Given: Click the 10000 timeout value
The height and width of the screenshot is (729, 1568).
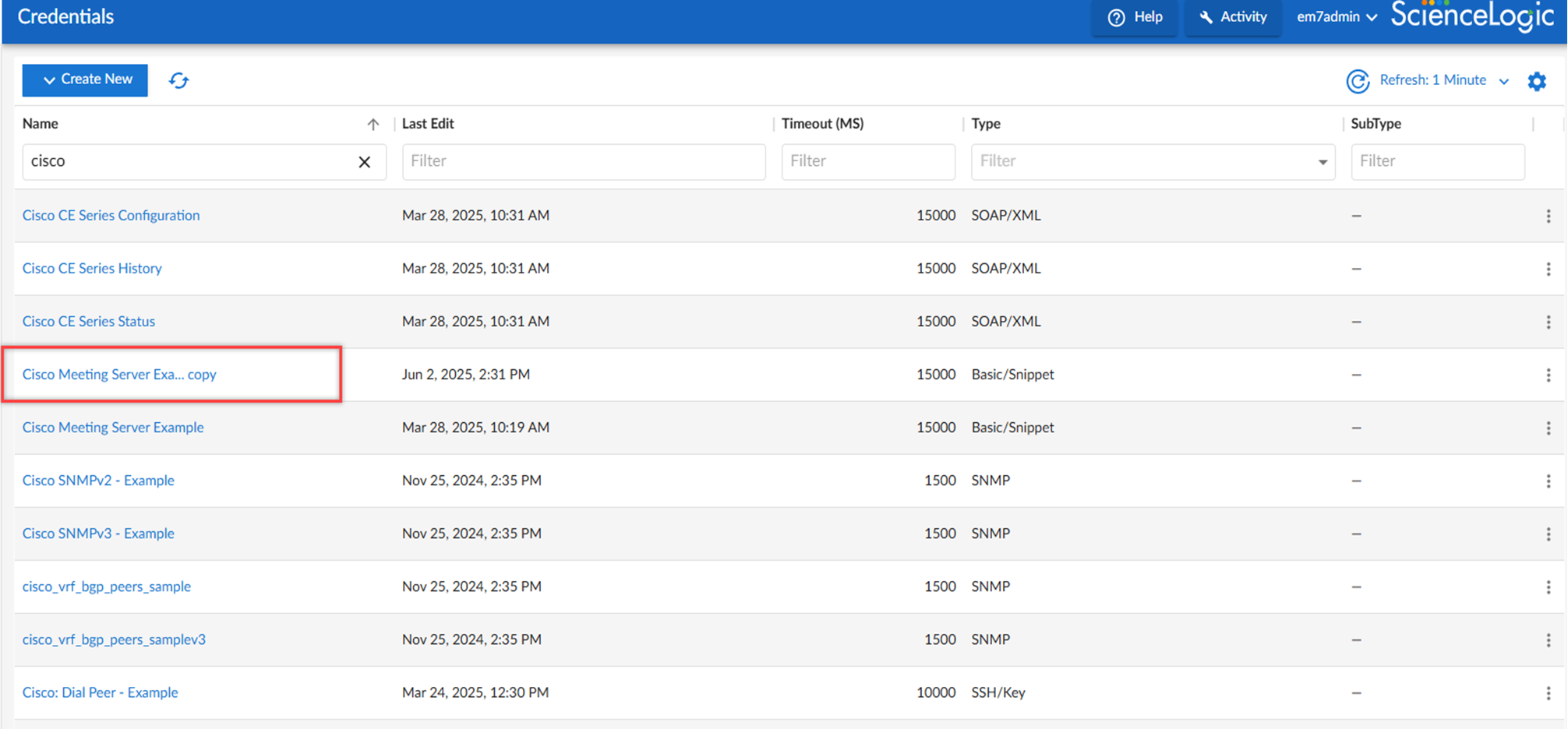Looking at the screenshot, I should (936, 692).
